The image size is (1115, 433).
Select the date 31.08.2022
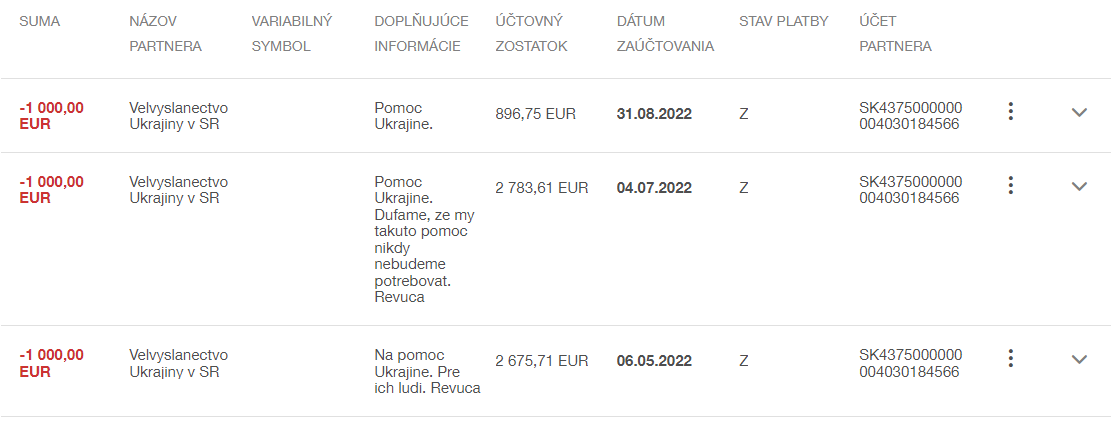[654, 114]
